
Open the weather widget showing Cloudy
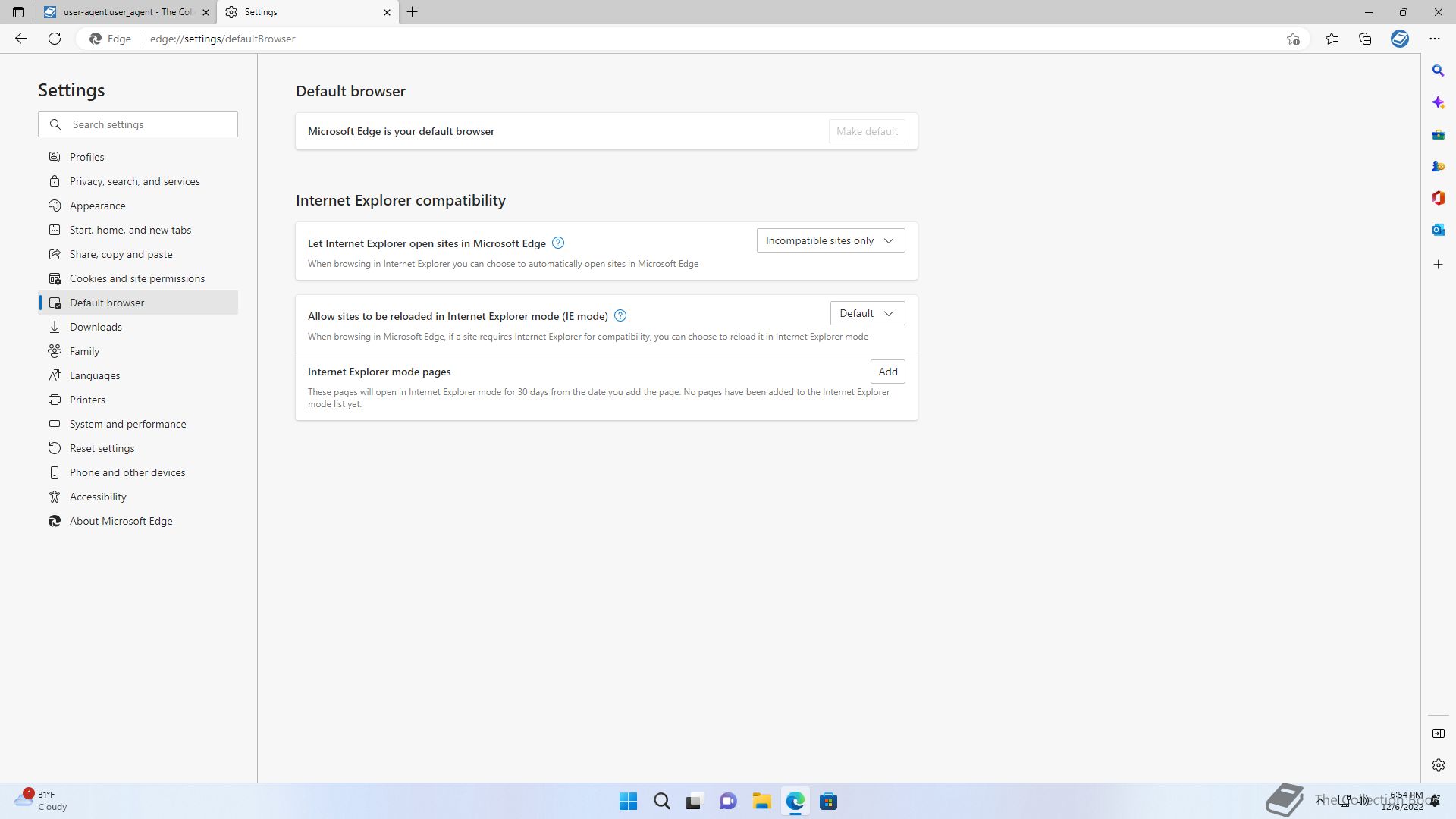[41, 801]
